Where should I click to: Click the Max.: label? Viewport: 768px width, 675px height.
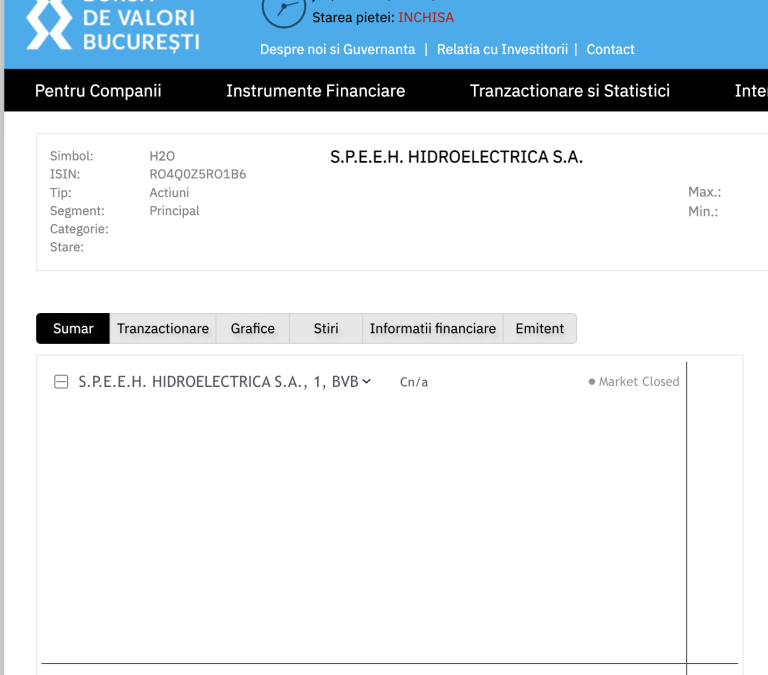(704, 192)
